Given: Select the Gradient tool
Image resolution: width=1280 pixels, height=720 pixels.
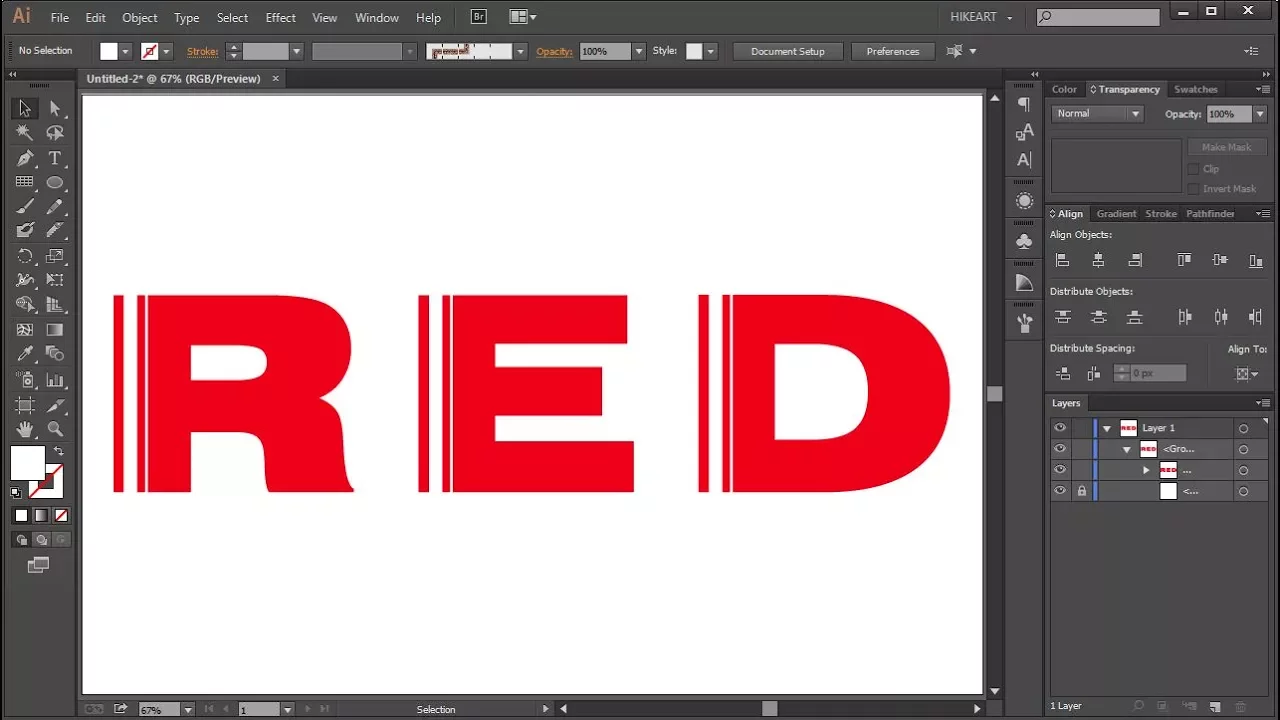Looking at the screenshot, I should pyautogui.click(x=55, y=330).
